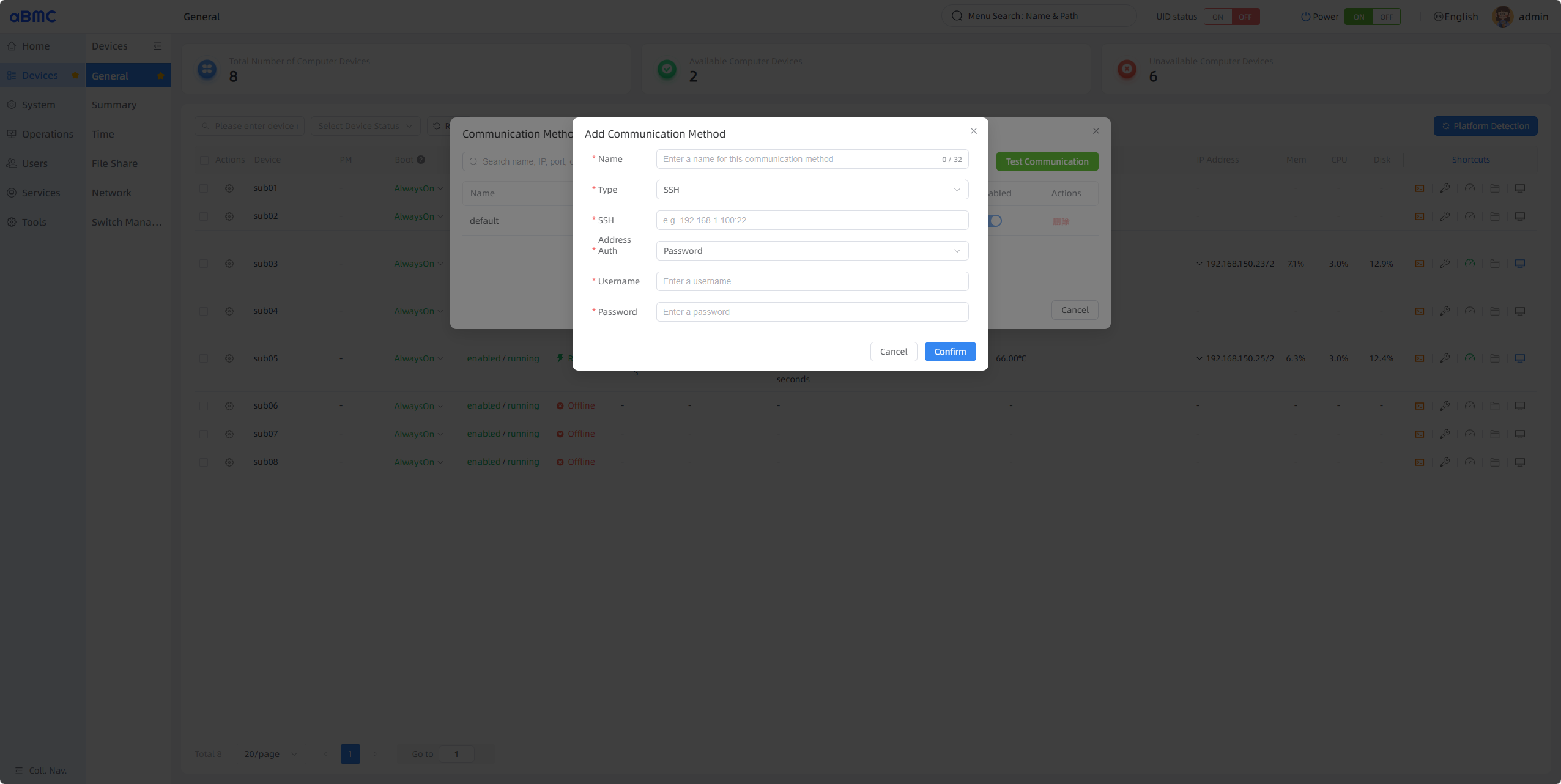Click the aBMC logo

pos(33,17)
